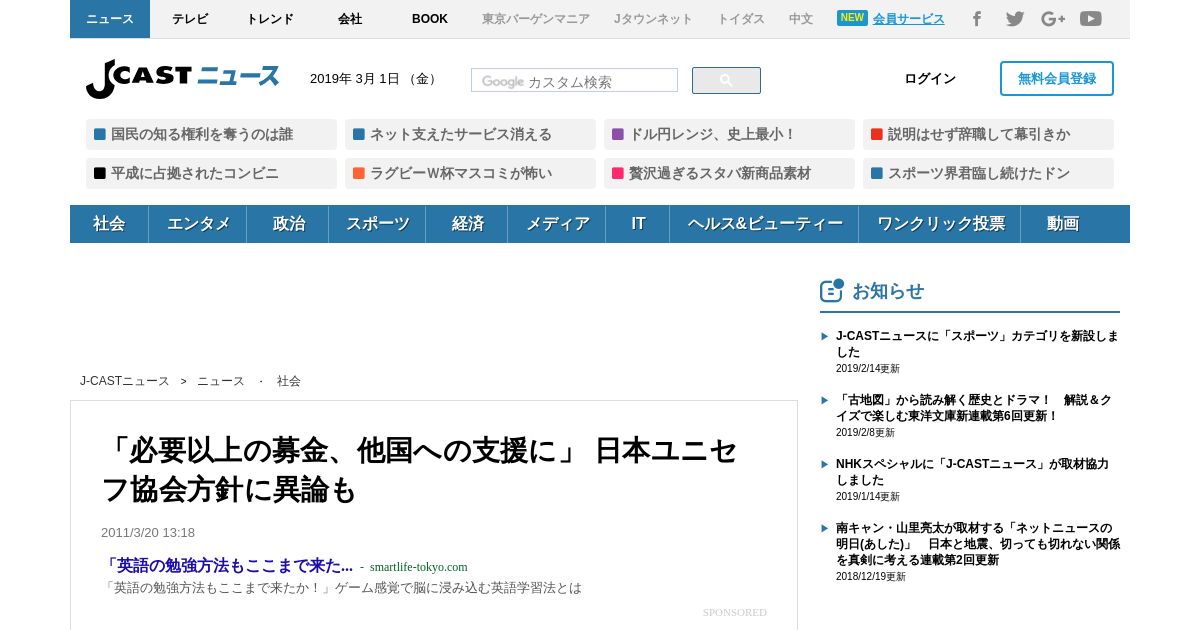The image size is (1200, 630).
Task: Click the SPONSORED label
Action: click(735, 612)
